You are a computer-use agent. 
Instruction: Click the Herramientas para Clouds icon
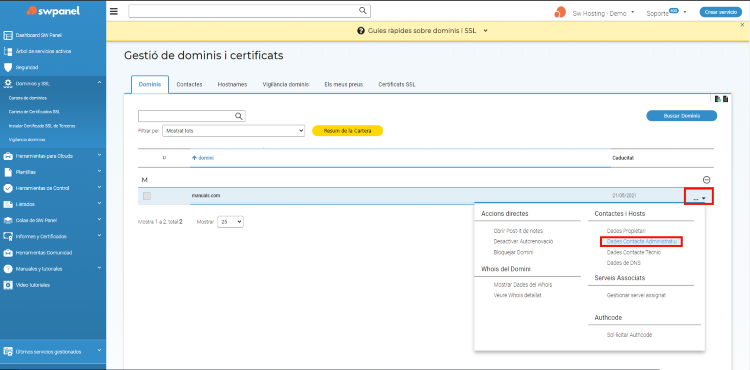(8, 156)
